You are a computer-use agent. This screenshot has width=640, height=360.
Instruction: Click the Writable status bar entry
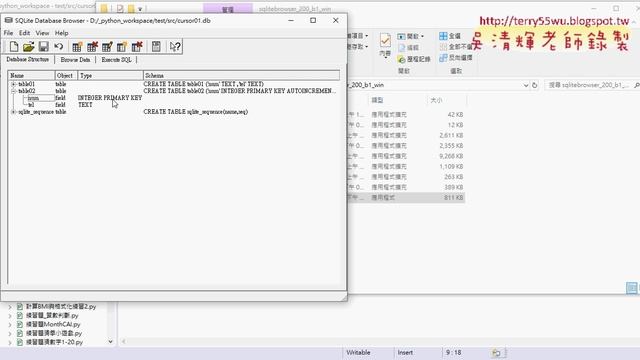(358, 353)
